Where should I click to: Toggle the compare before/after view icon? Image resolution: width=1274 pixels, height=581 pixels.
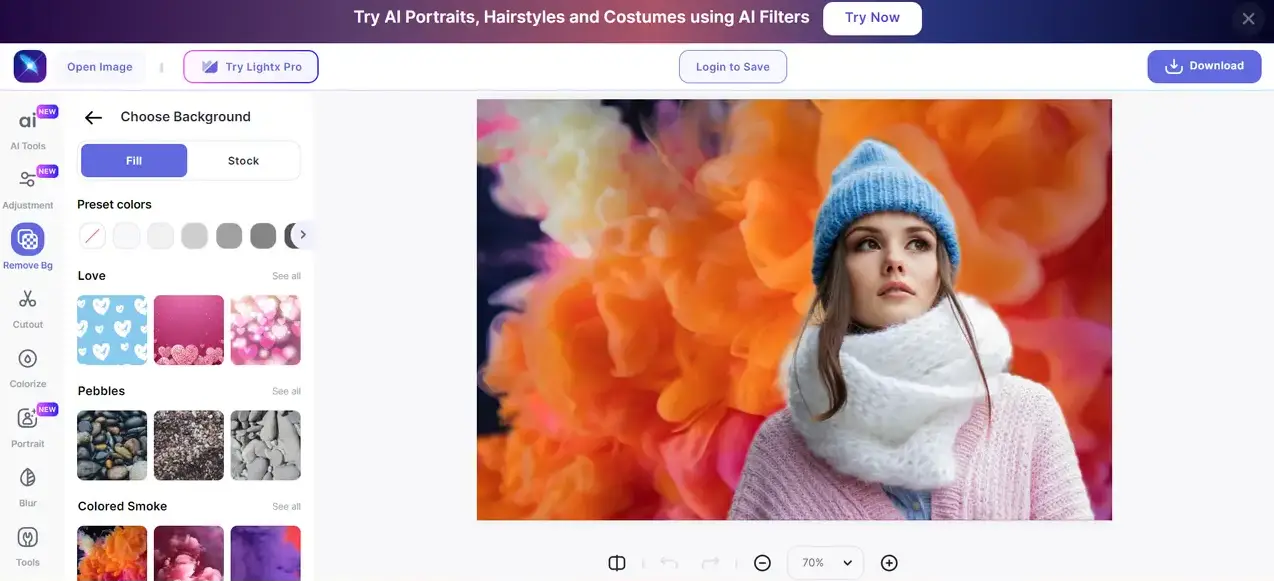[x=617, y=563]
